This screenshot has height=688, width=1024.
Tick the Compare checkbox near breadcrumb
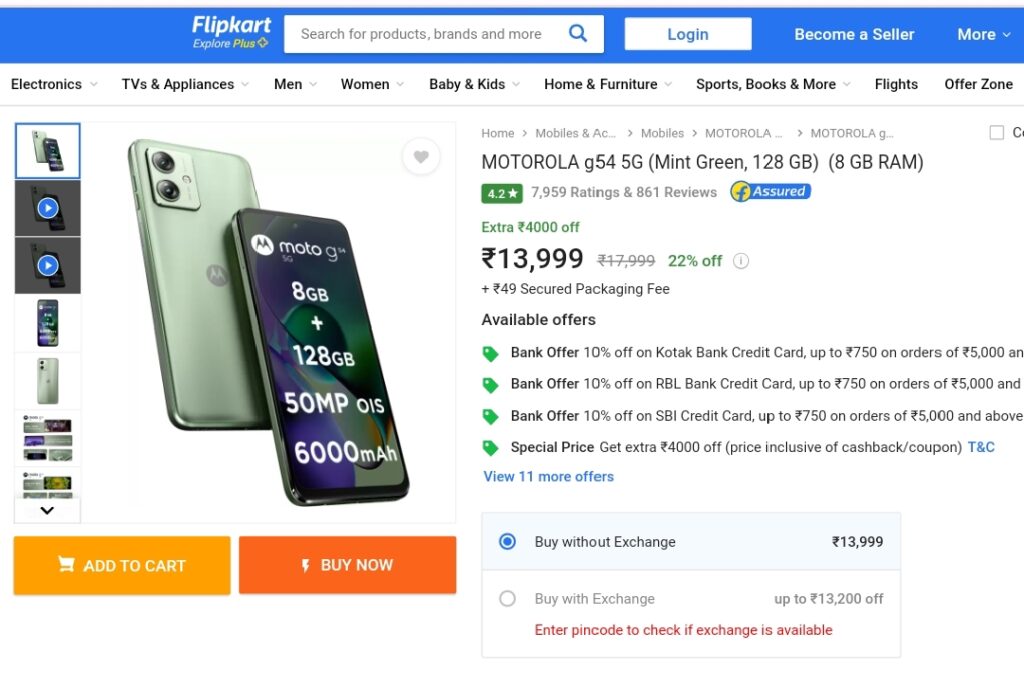[x=997, y=133]
